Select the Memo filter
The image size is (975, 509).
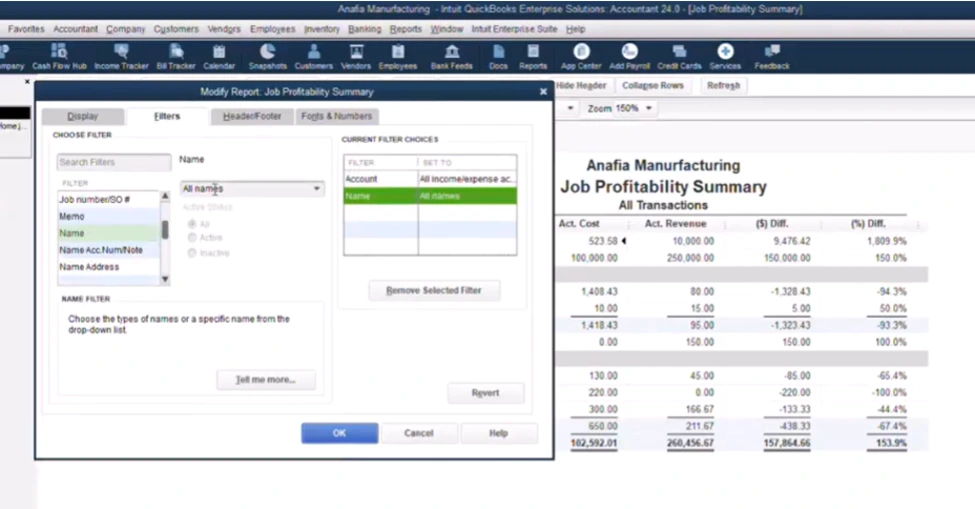(109, 216)
